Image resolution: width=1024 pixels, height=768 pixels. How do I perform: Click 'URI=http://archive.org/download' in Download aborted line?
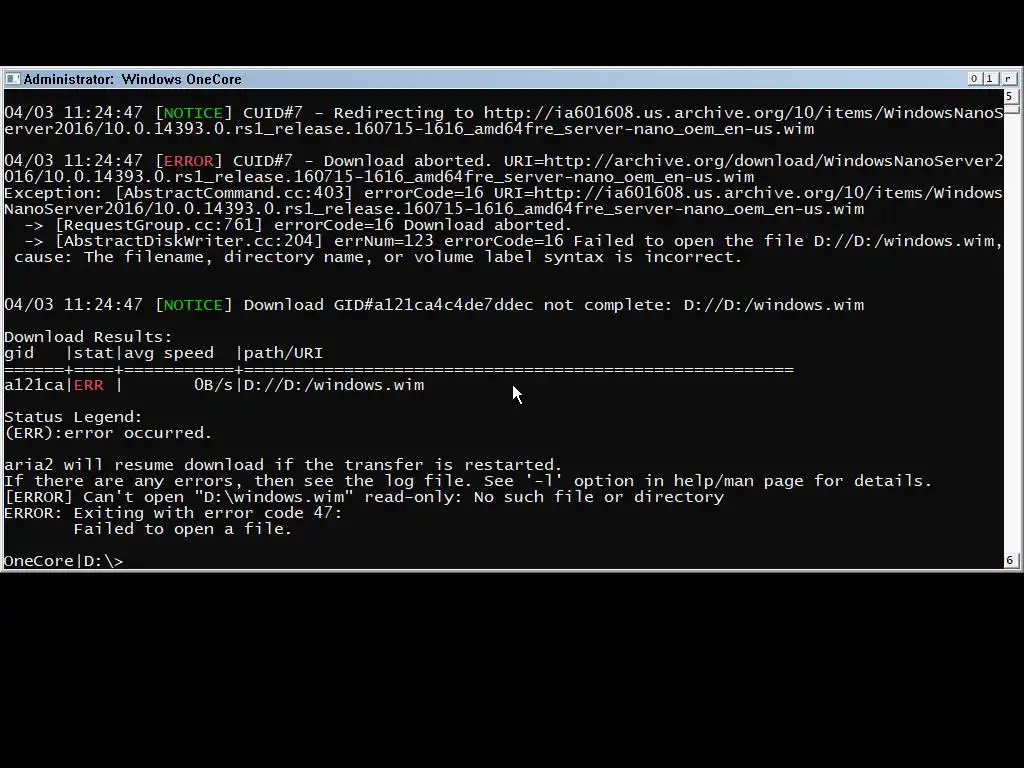pos(658,161)
